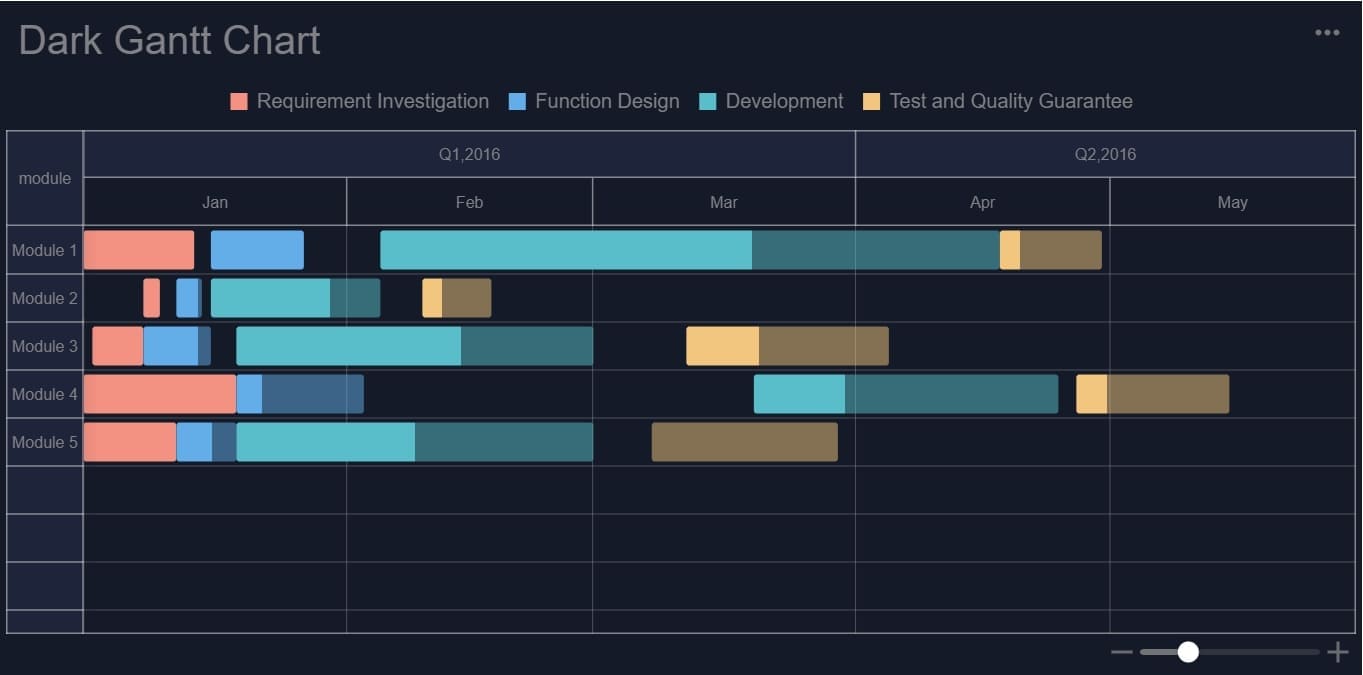The height and width of the screenshot is (675, 1363).
Task: Select the Jan column header
Action: point(215,202)
